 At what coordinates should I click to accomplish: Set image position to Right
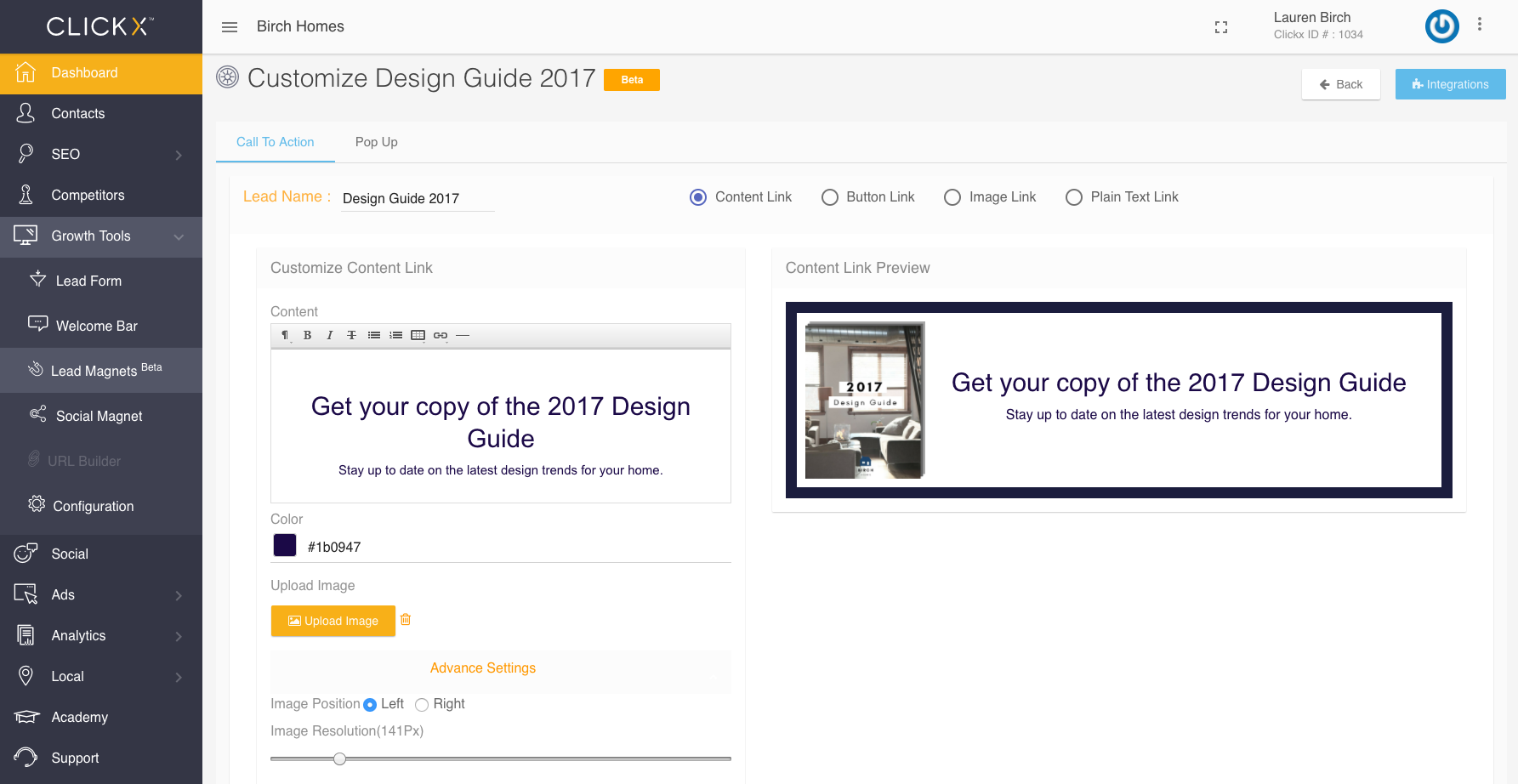click(x=422, y=705)
